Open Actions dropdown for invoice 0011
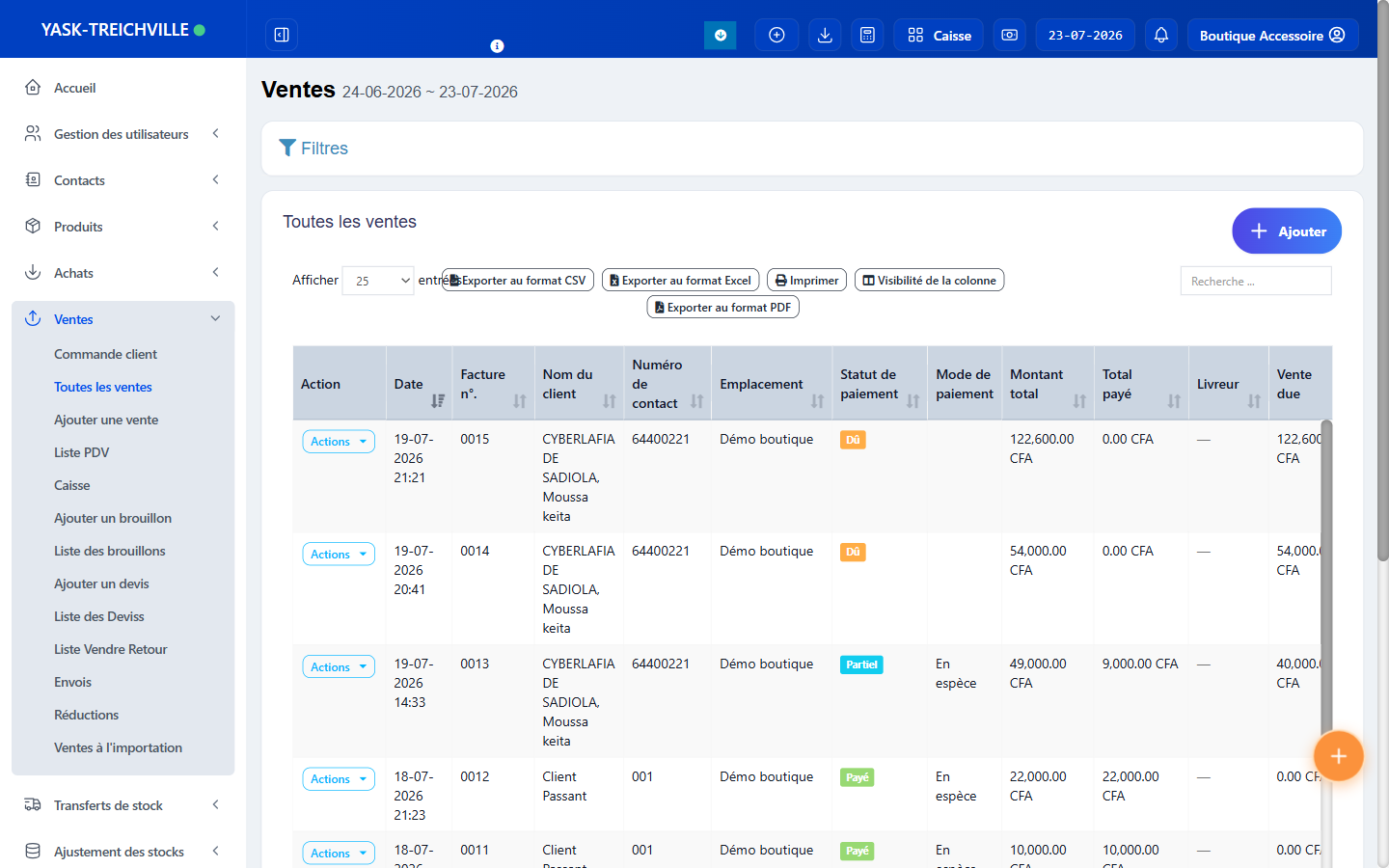Screen dimensions: 1389x868 coord(339,854)
